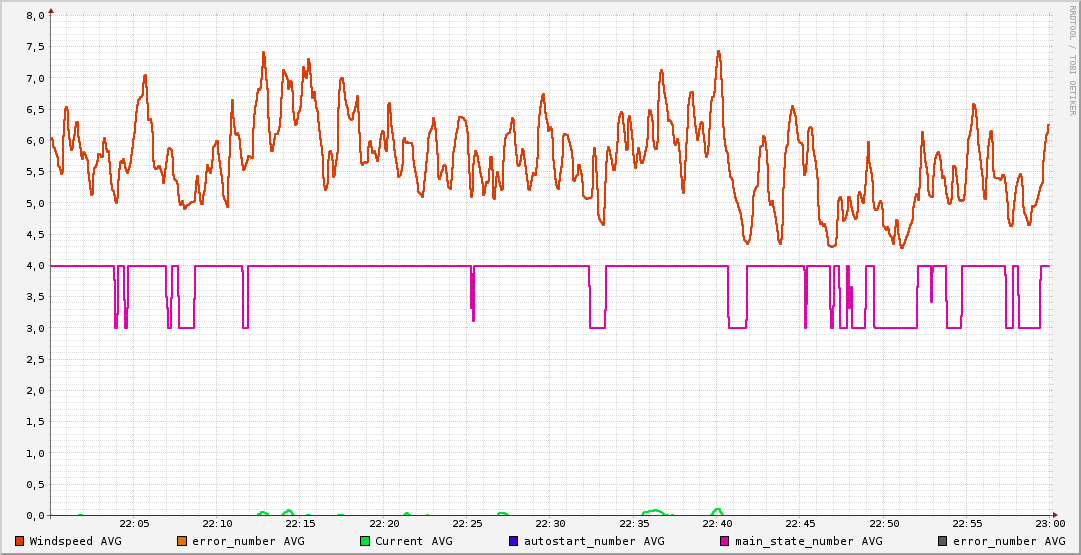Click the 0,0 value on the Y axis
Image resolution: width=1081 pixels, height=555 pixels.
tap(35, 515)
